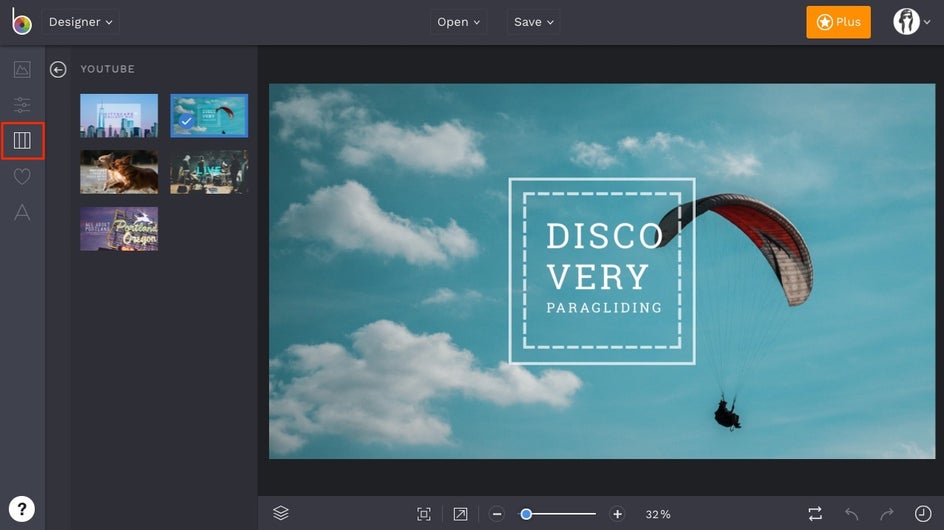Click the zoom out minus button
This screenshot has height=530, width=944.
[497, 514]
